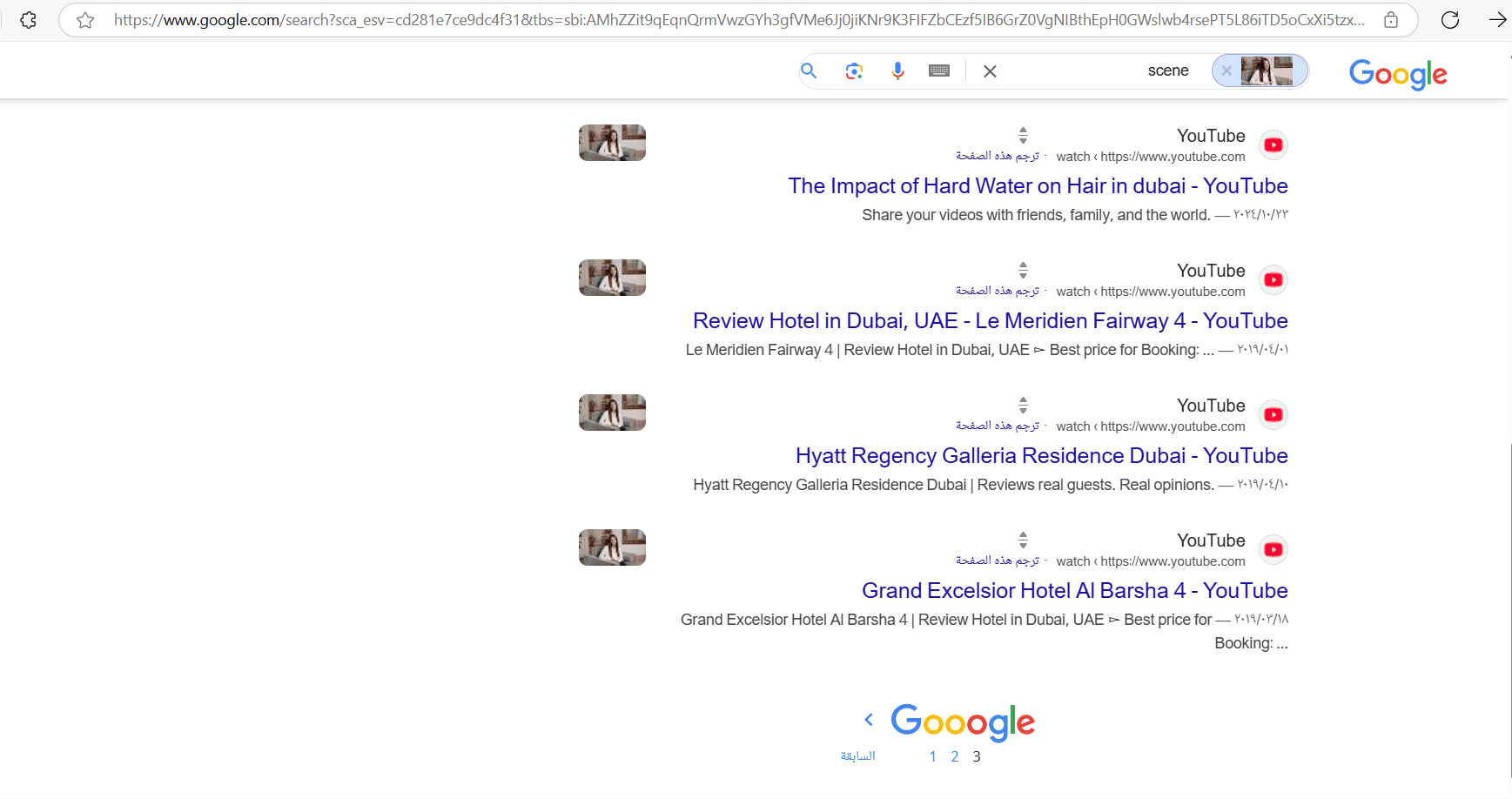
Task: Click the youtube.com URL of Le Meridien result
Action: (1151, 292)
